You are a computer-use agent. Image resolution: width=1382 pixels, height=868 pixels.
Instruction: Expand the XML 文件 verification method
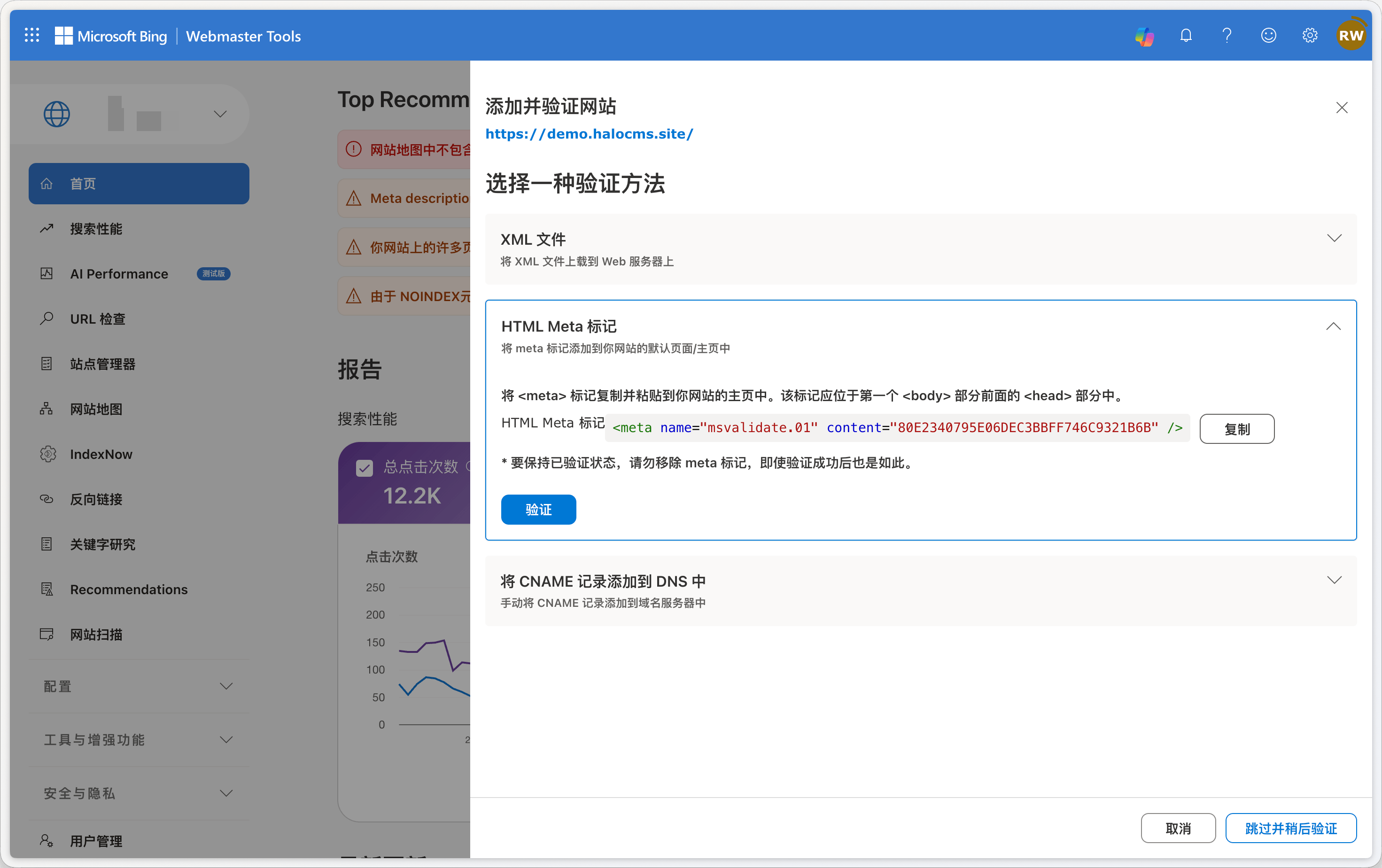coord(921,249)
